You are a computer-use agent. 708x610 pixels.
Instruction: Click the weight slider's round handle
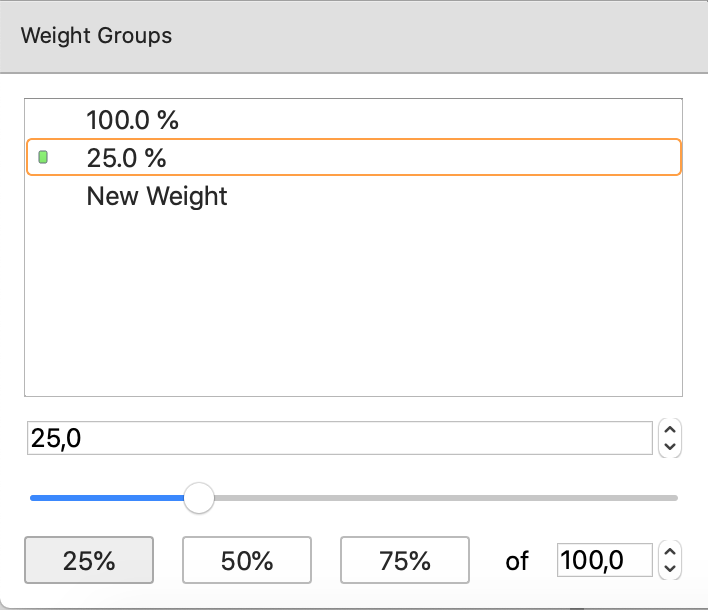click(200, 498)
